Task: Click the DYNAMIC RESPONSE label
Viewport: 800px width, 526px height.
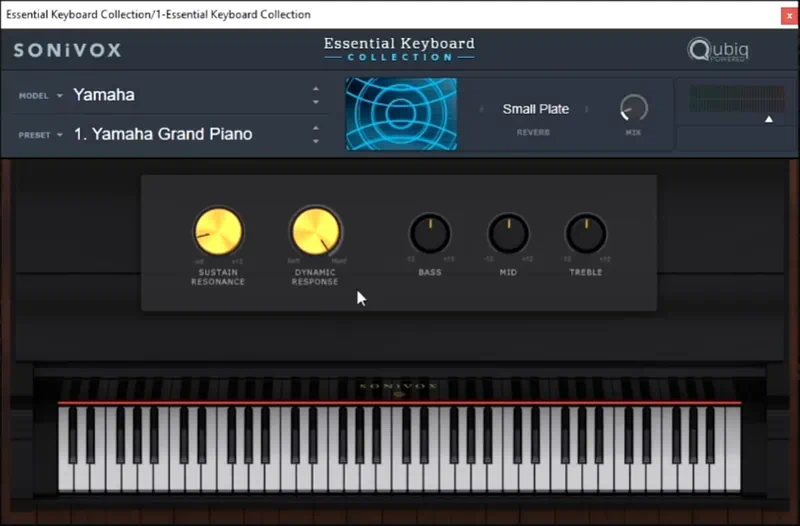Action: [x=315, y=277]
